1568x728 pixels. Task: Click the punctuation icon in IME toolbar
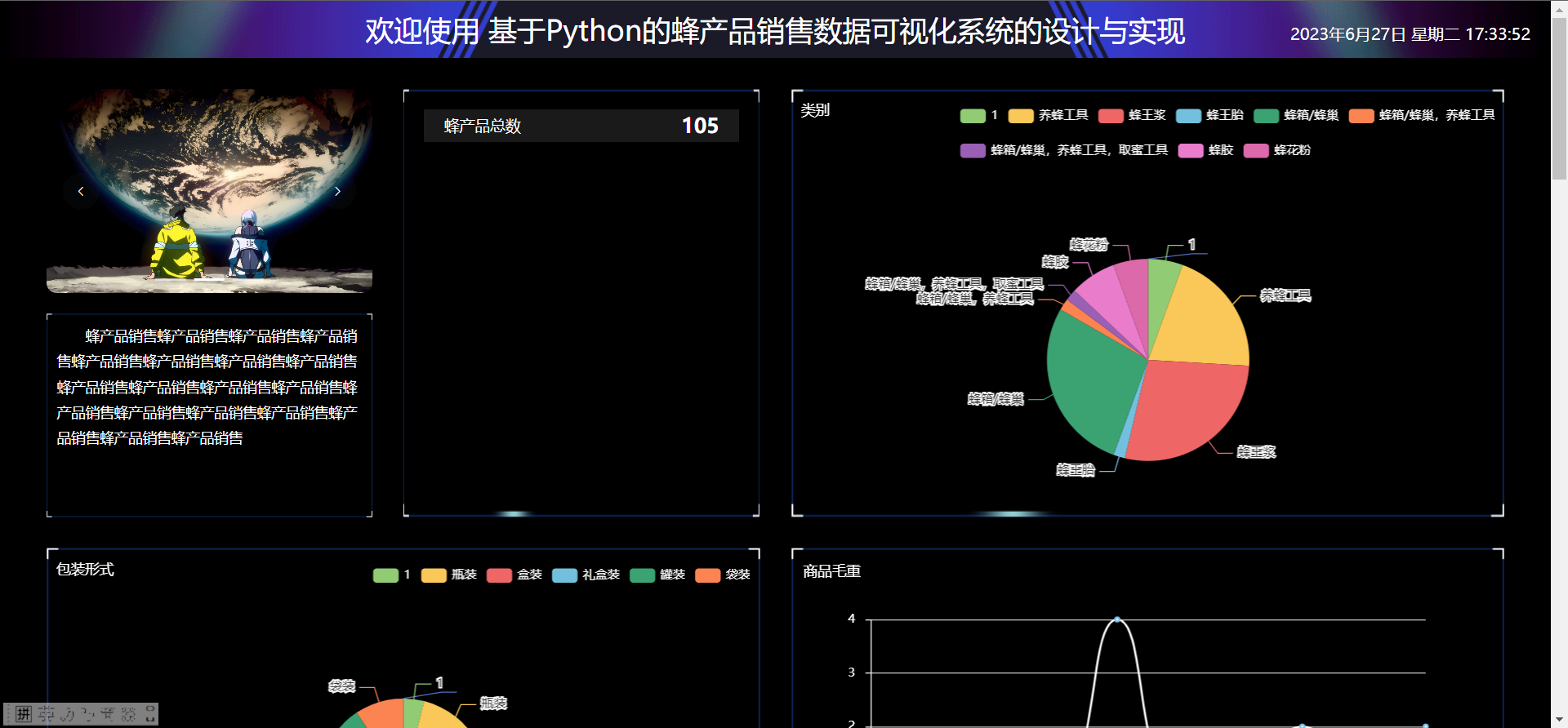88,714
